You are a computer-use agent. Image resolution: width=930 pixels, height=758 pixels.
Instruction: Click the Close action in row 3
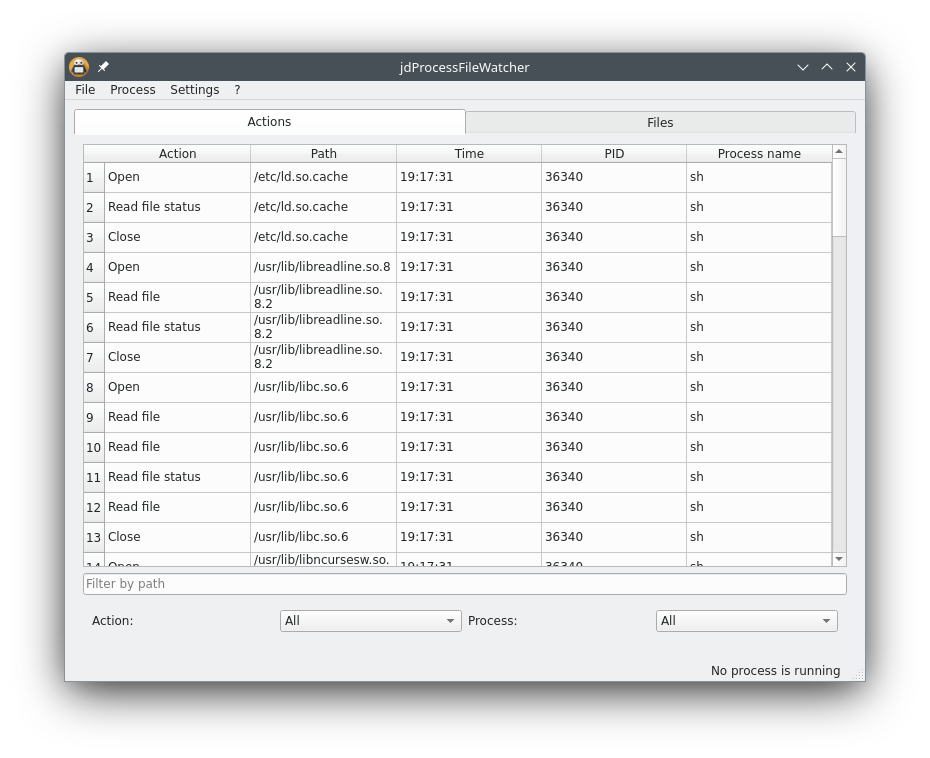[177, 237]
